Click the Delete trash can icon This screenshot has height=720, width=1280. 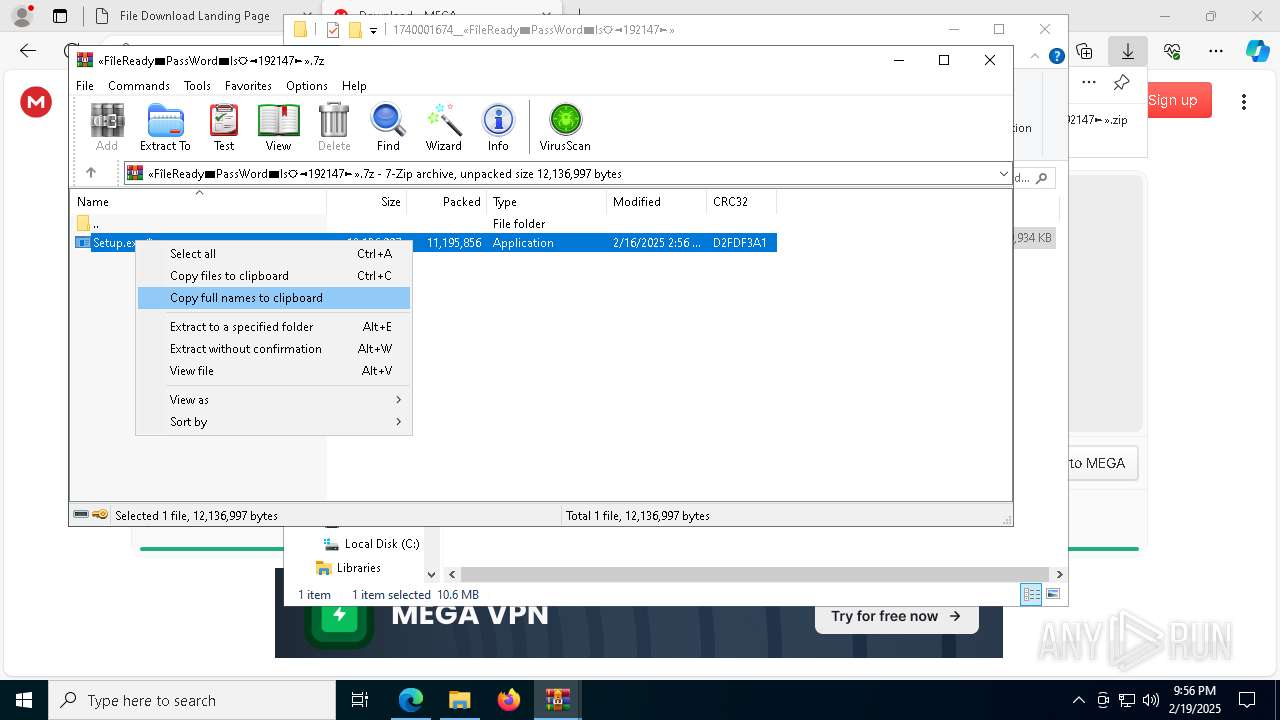click(x=334, y=127)
